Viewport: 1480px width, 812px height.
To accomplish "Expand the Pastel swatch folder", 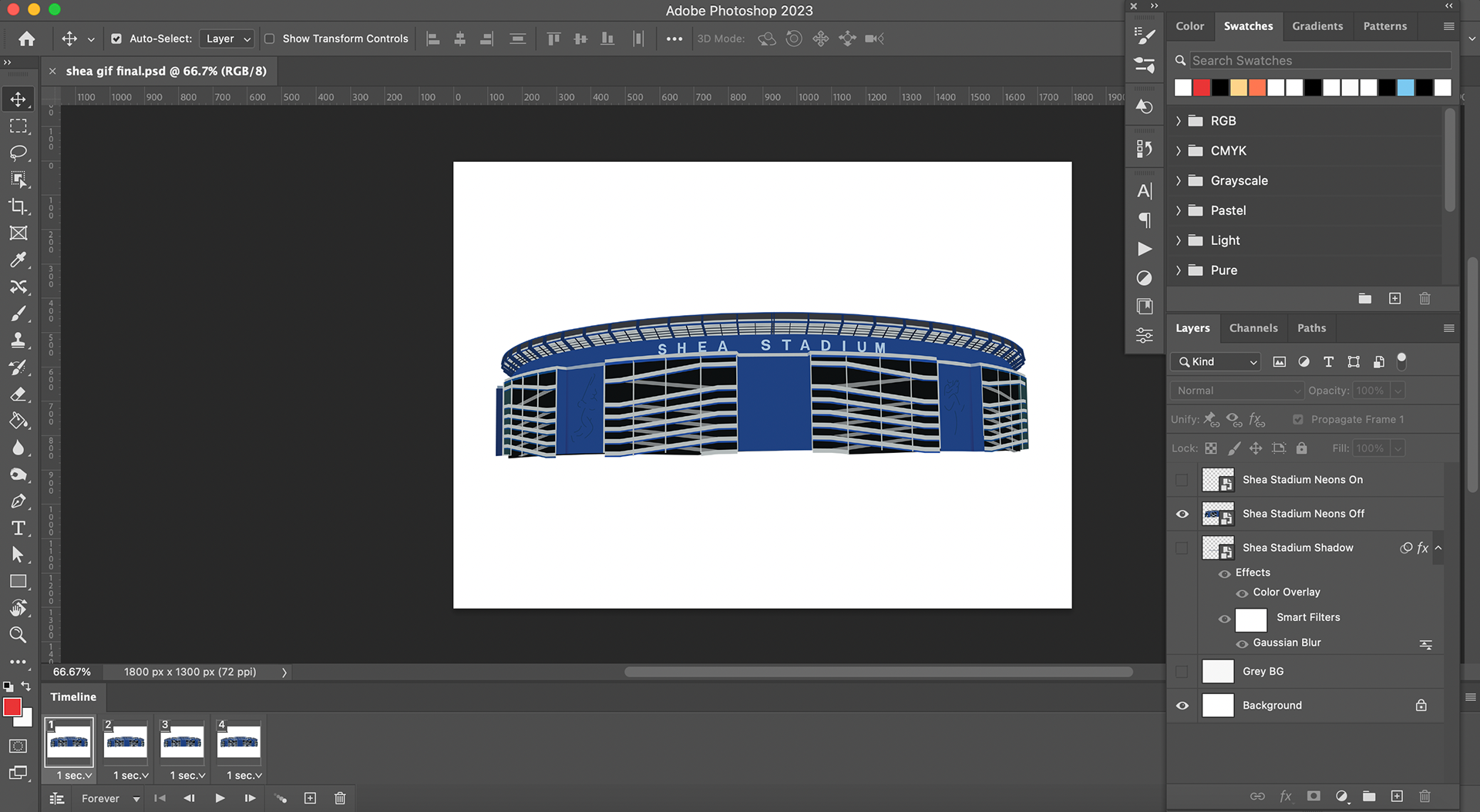I will 1179,210.
